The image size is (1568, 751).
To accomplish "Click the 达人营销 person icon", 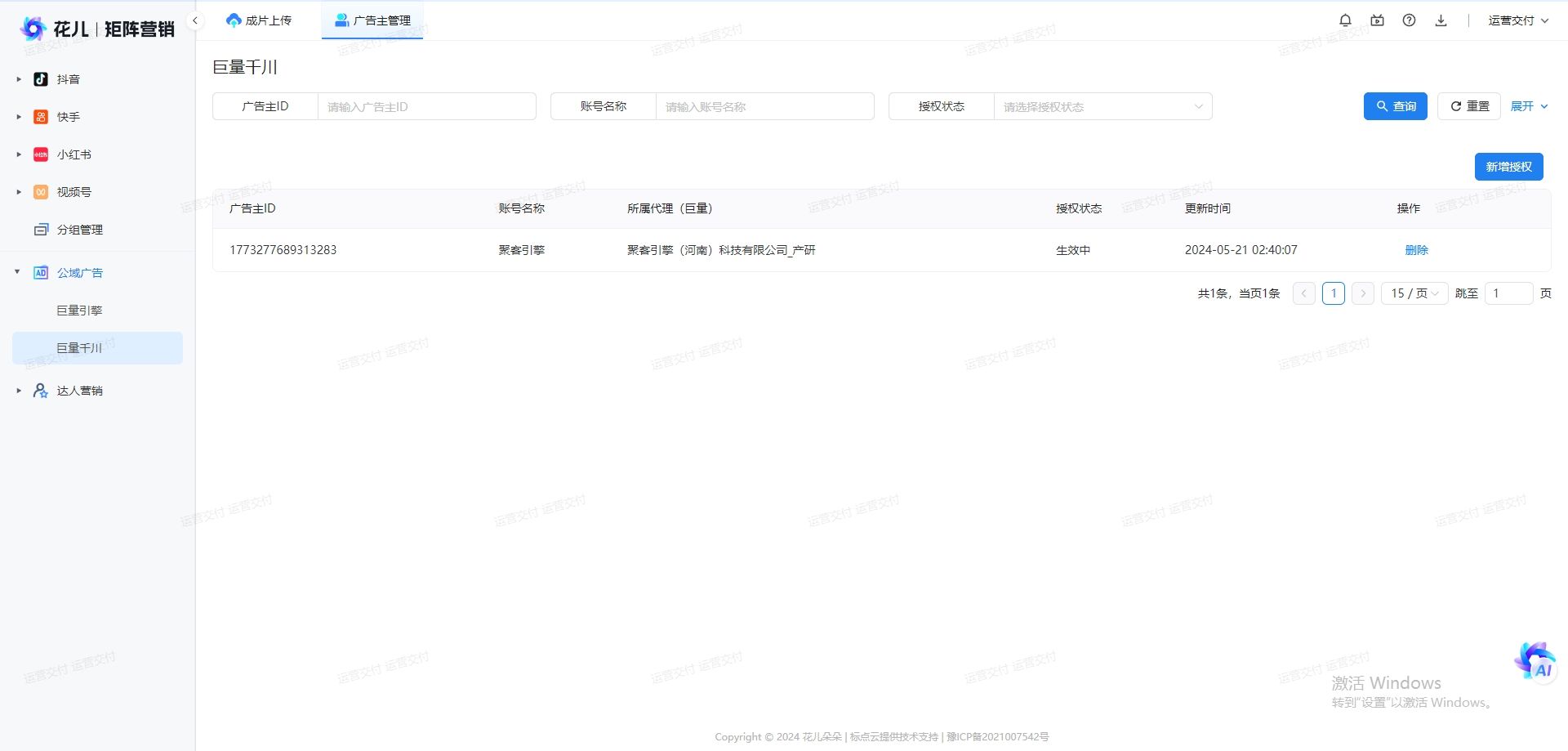I will pyautogui.click(x=41, y=391).
